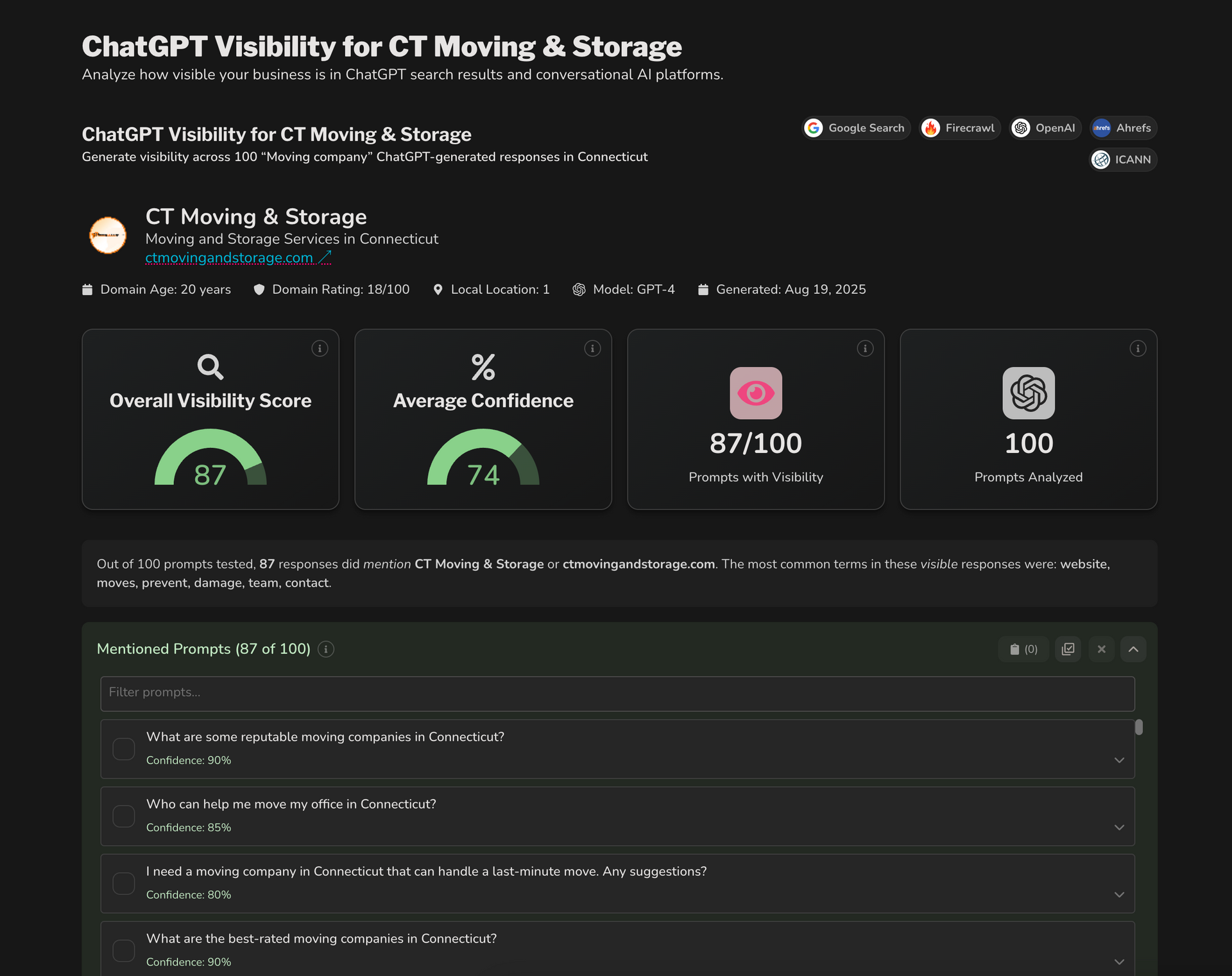The width and height of the screenshot is (1232, 976).
Task: Click the X clear selection icon
Action: (1102, 649)
